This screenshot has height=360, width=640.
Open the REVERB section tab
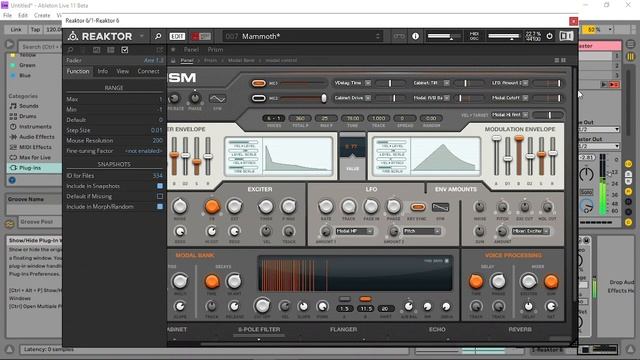520,329
